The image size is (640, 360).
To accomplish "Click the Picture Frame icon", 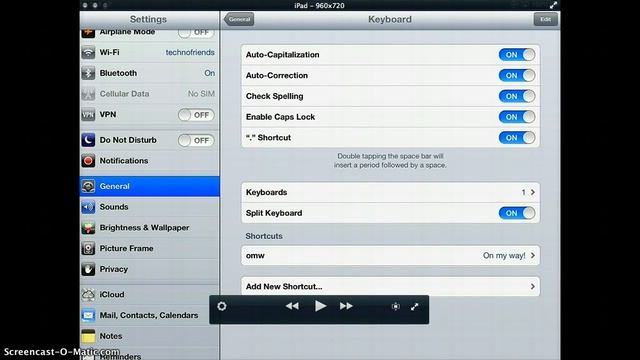I will click(x=88, y=248).
